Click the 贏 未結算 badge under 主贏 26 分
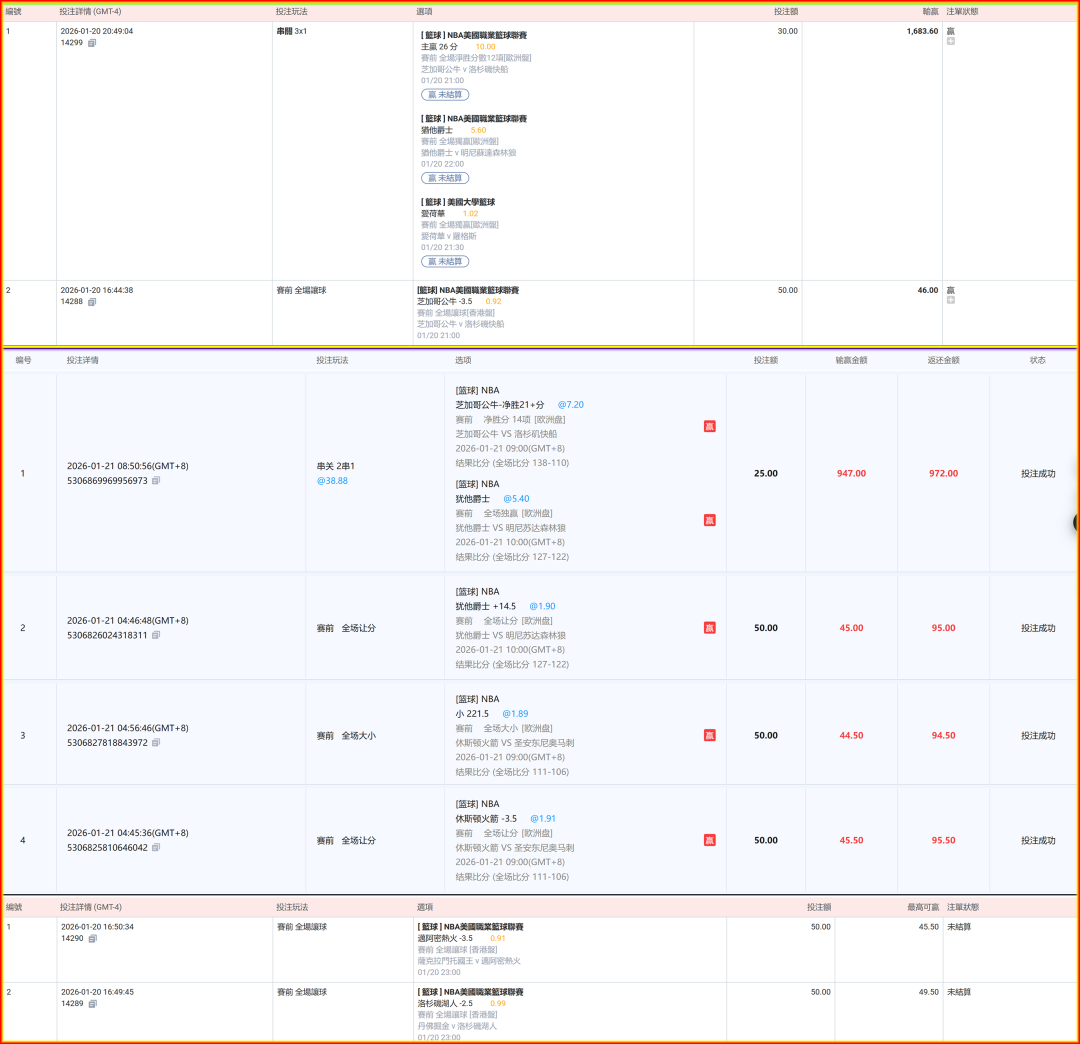 (x=445, y=94)
